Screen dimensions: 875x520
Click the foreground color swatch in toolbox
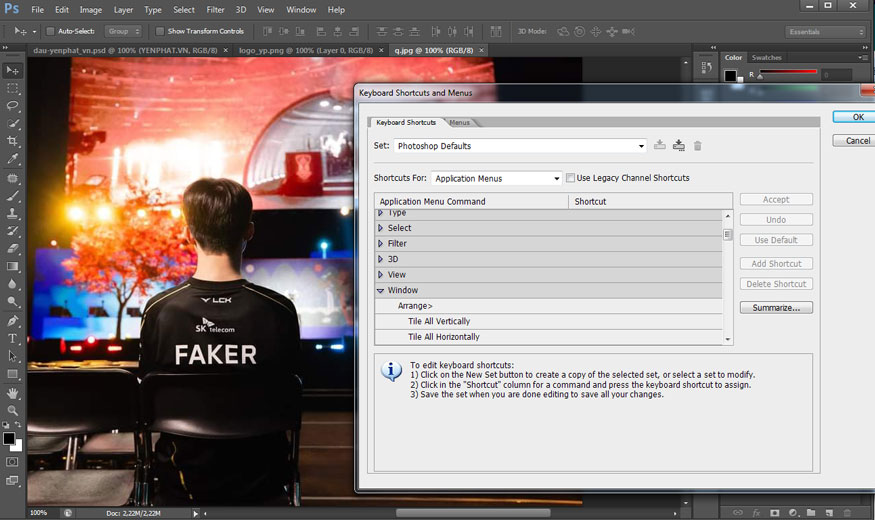coord(9,438)
